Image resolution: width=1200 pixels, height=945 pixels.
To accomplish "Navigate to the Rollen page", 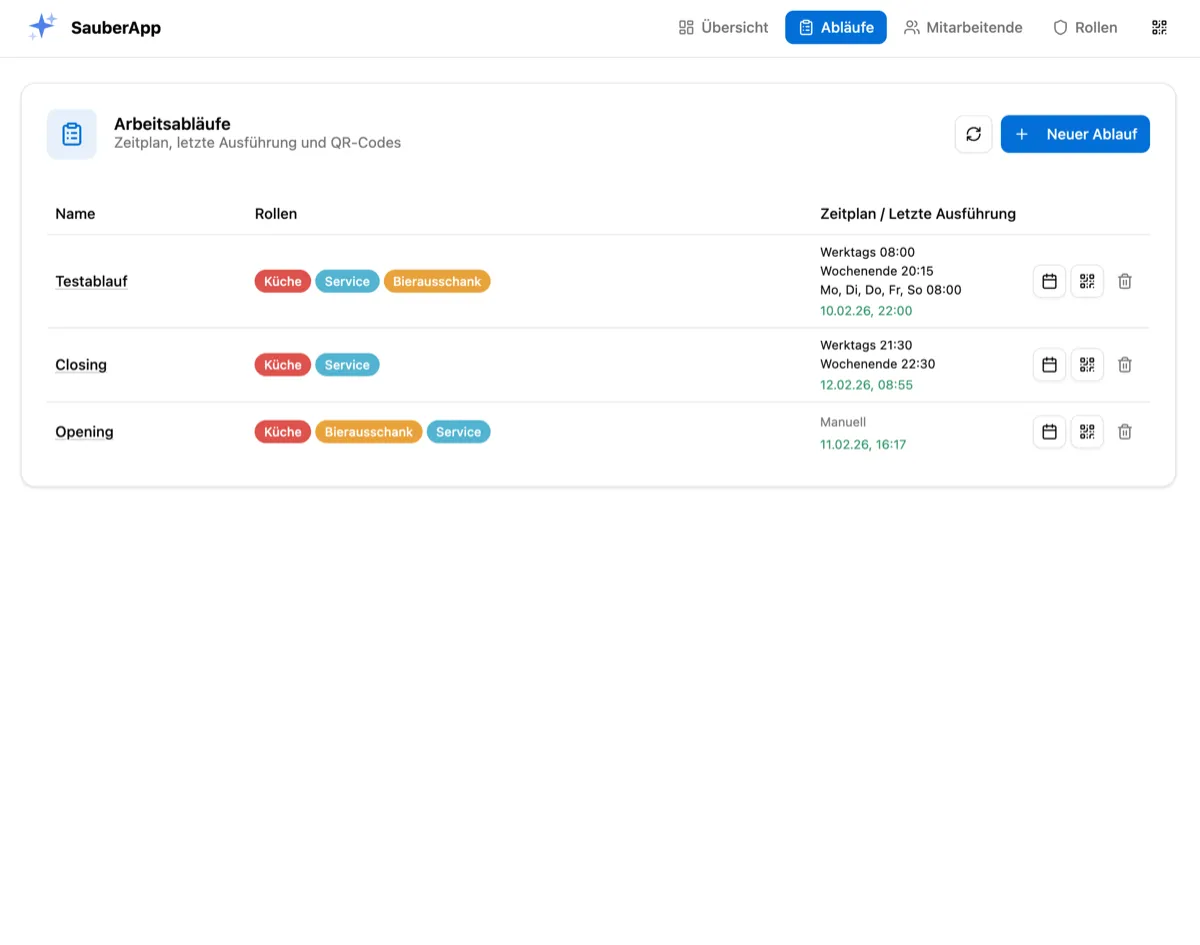I will [1085, 27].
